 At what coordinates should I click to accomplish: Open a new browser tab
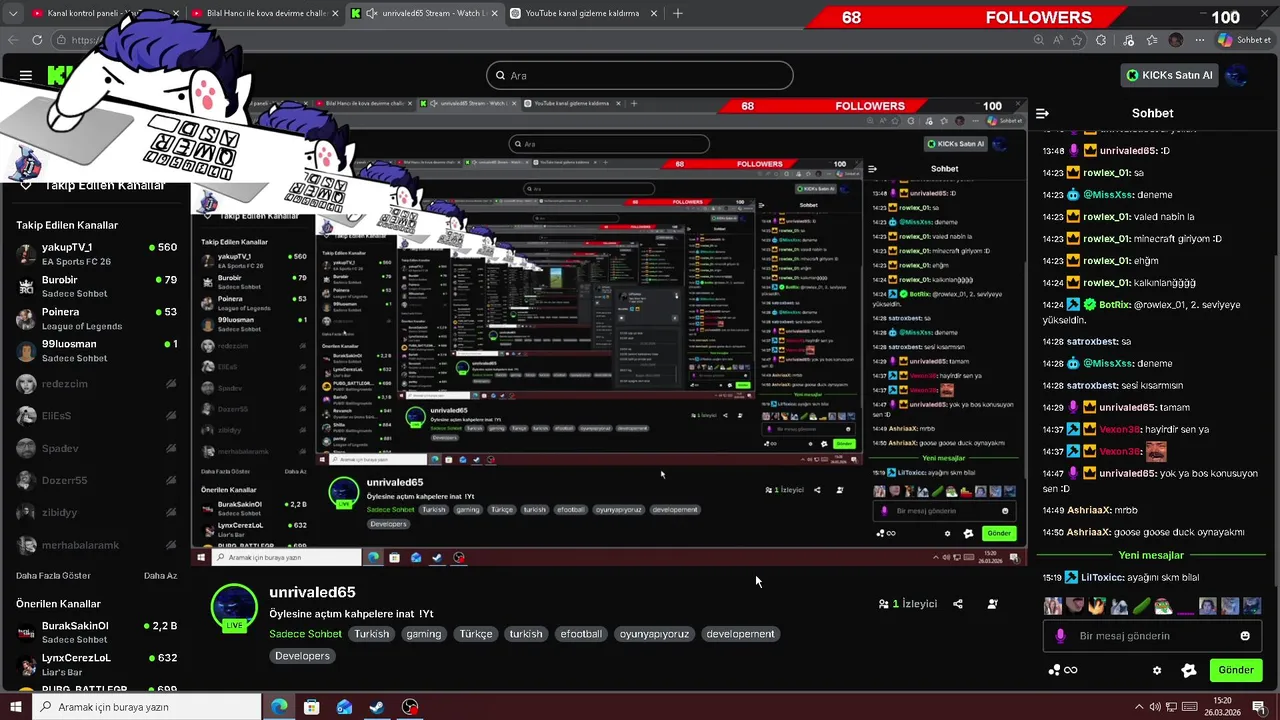click(x=677, y=14)
